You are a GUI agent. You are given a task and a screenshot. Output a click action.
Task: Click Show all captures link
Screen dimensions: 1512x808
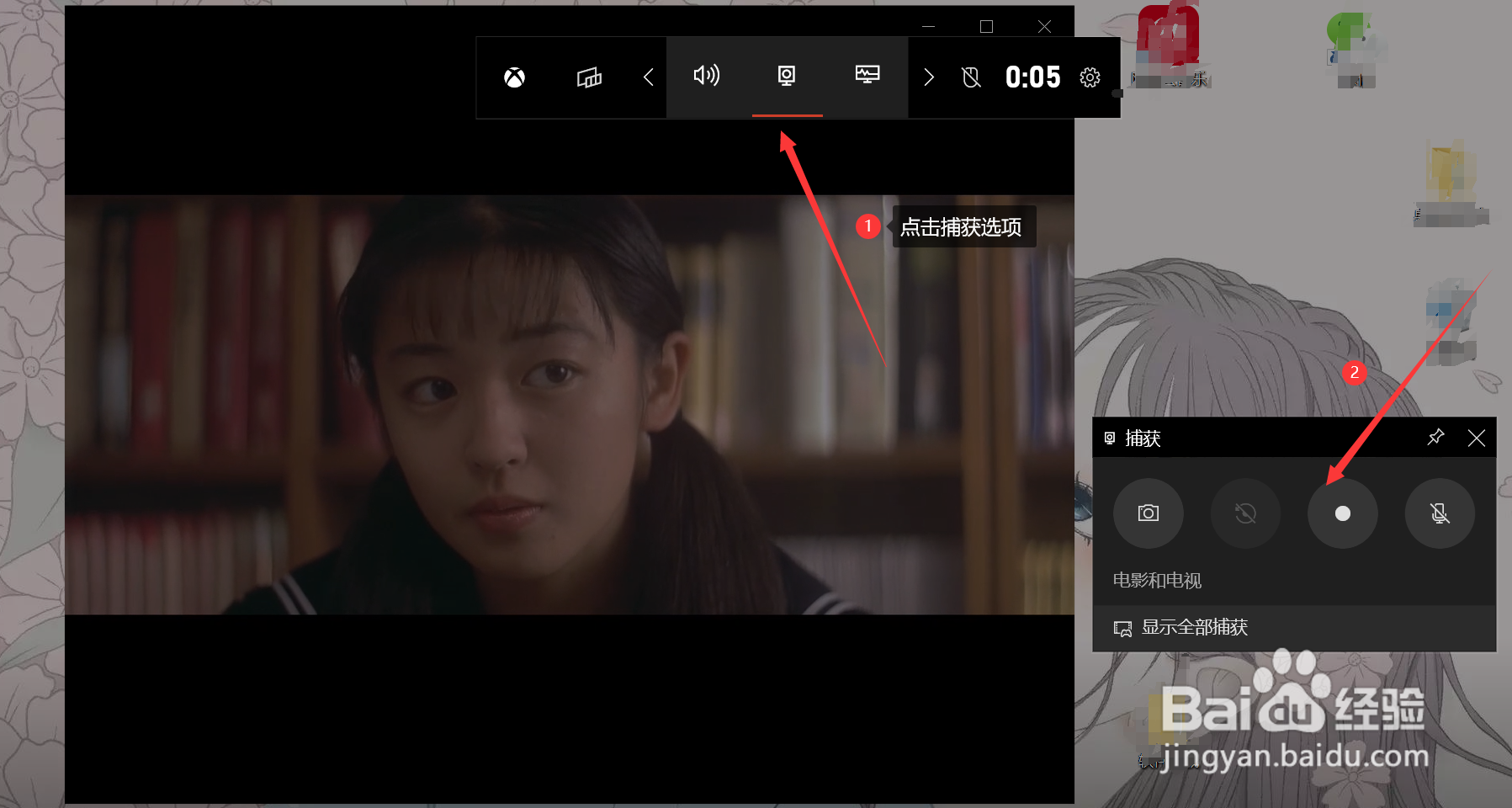pos(1195,628)
